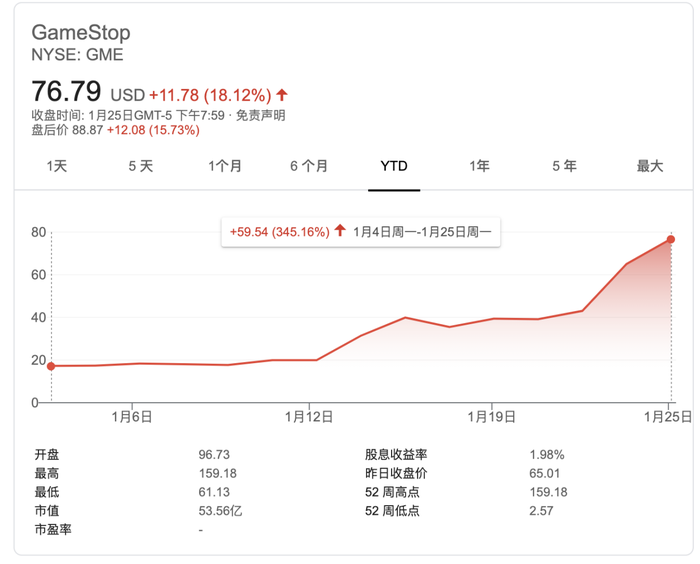Click the 股息收益率 value 1.98%

tap(547, 455)
